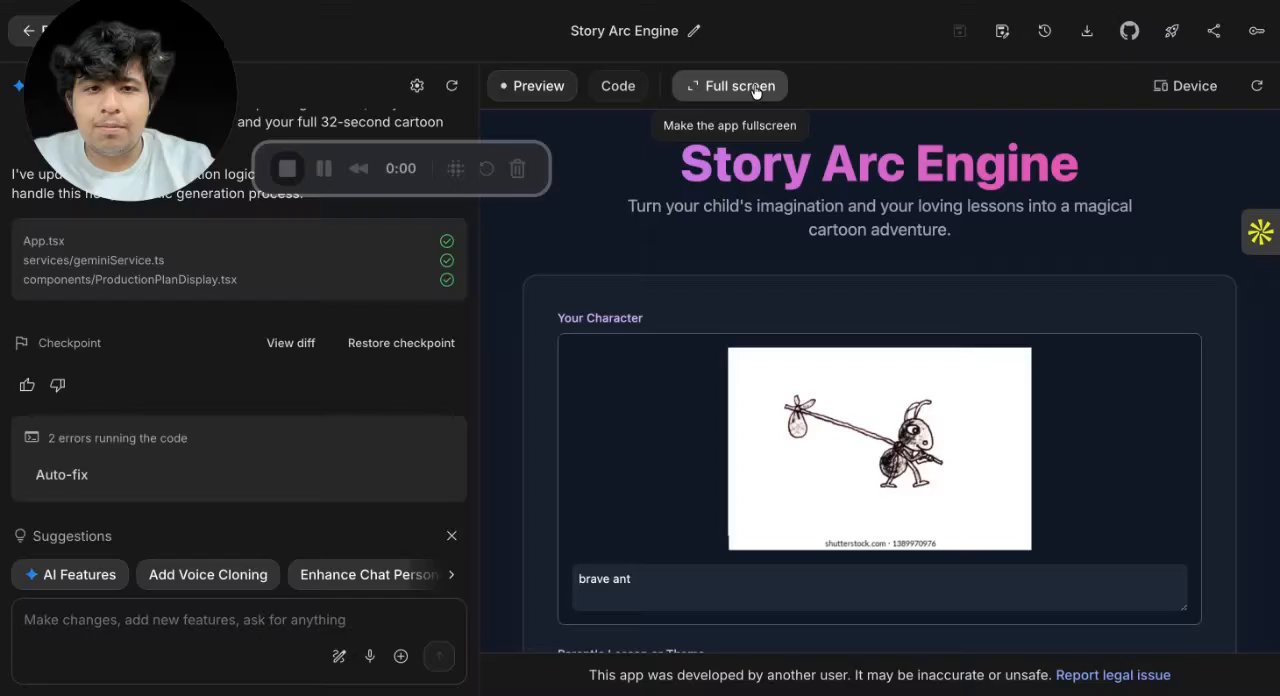The width and height of the screenshot is (1280, 696).
Task: Close the Suggestions panel
Action: point(452,536)
